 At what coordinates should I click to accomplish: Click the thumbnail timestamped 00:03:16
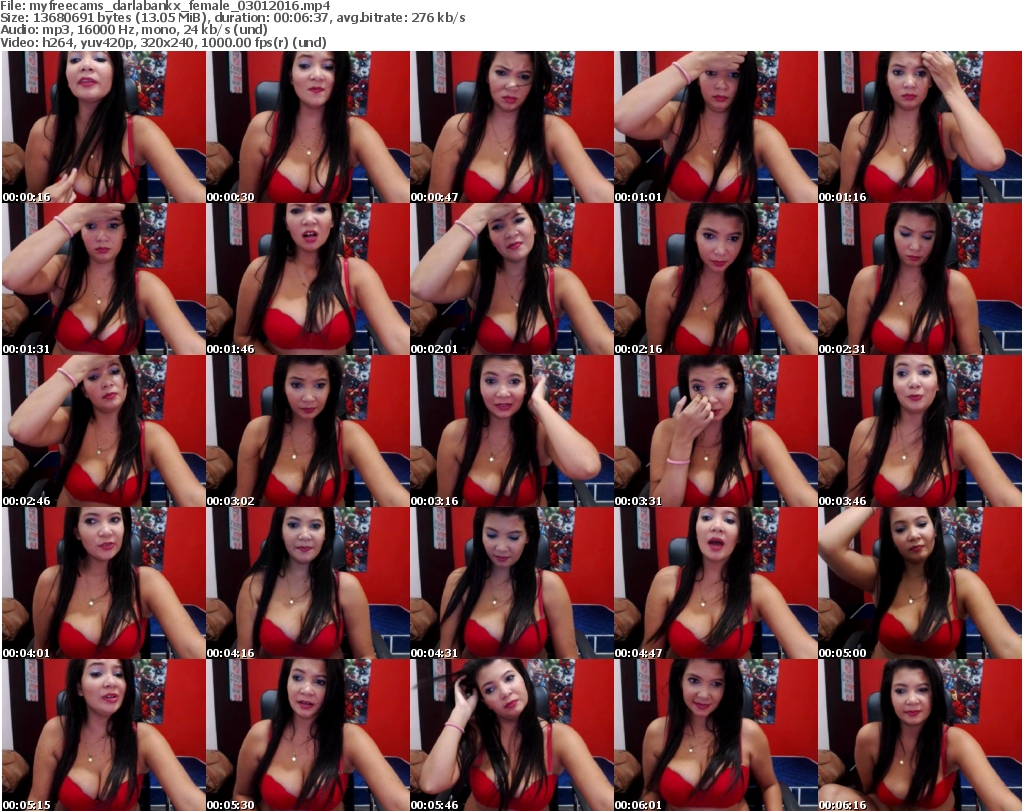pyautogui.click(x=511, y=432)
